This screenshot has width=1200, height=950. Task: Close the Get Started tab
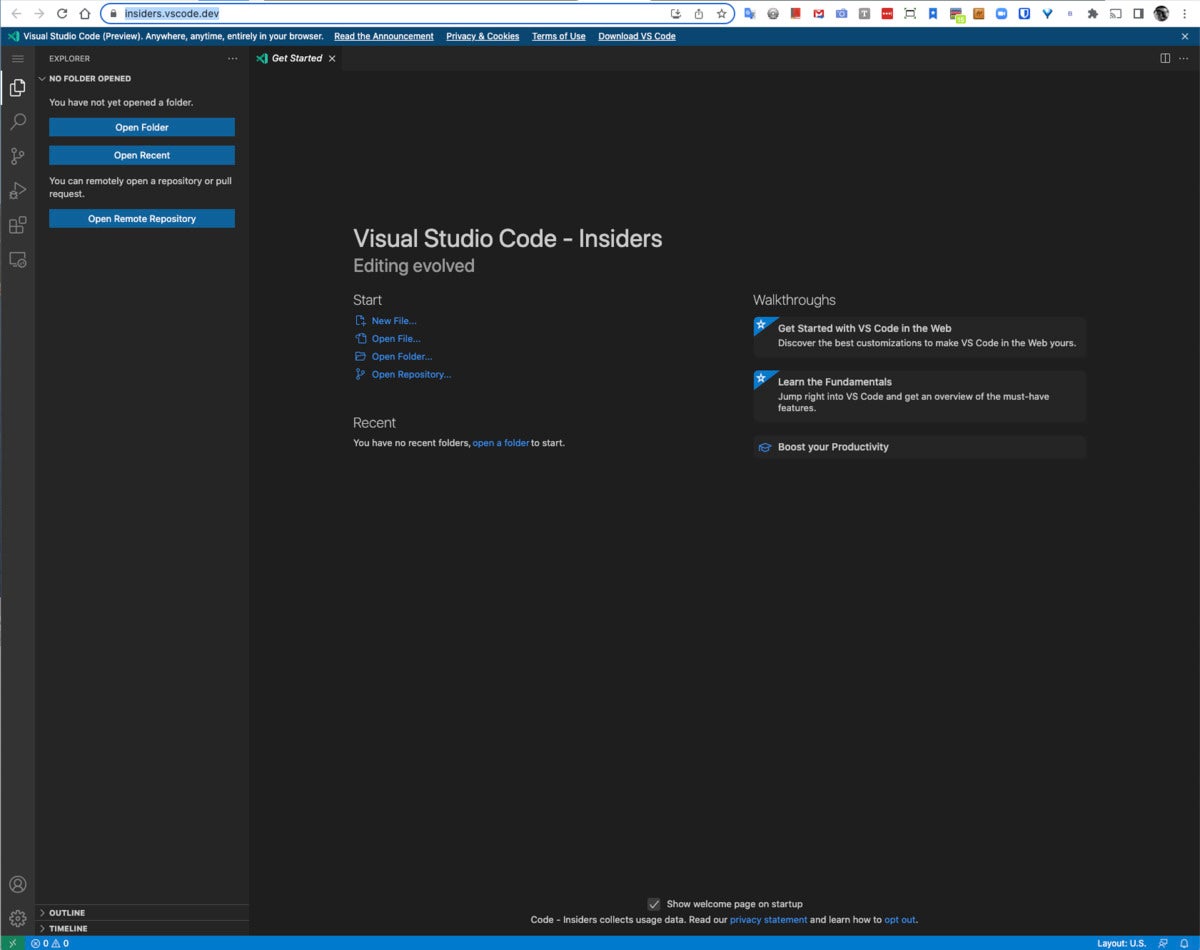(332, 58)
